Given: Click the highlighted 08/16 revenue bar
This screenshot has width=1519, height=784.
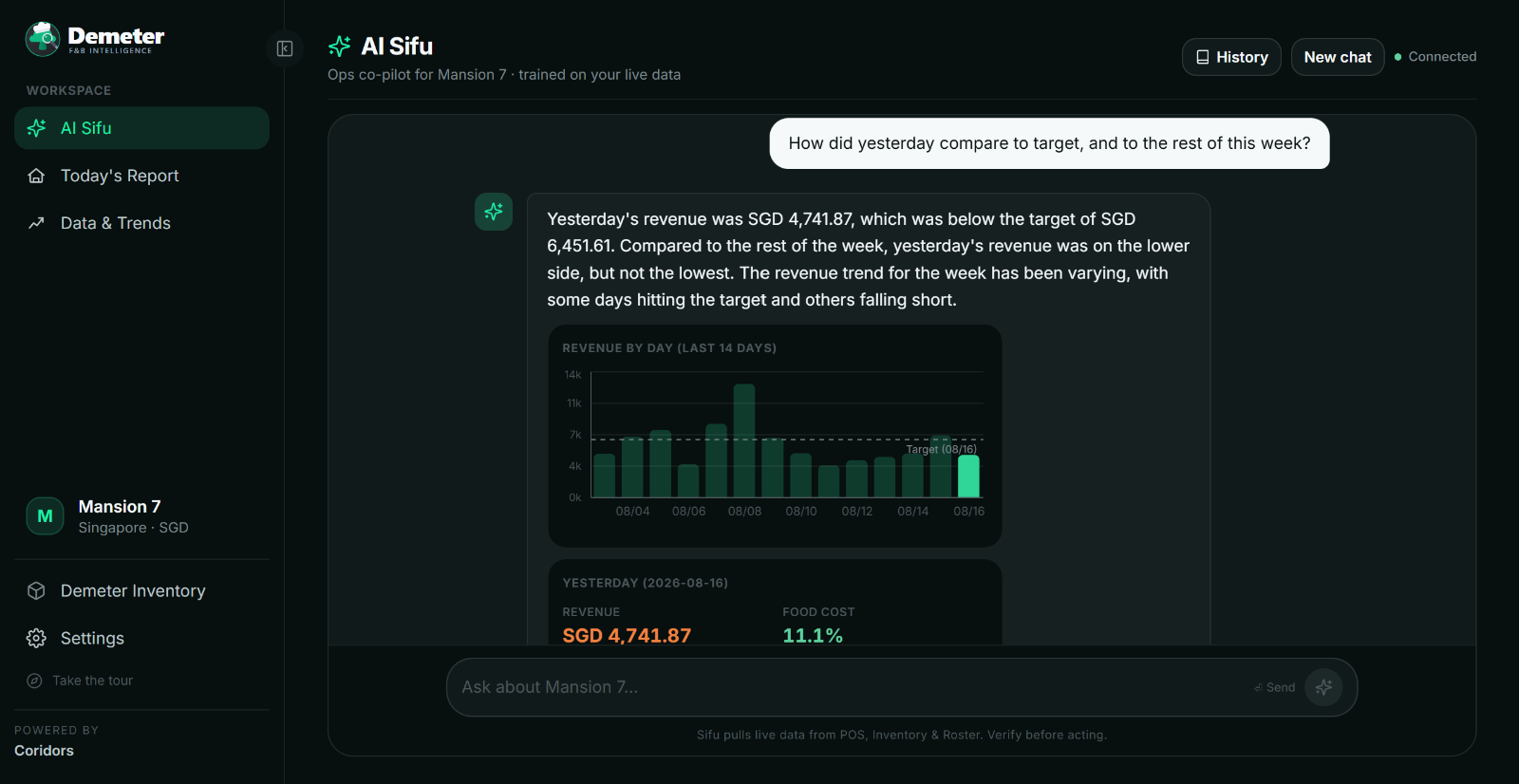Looking at the screenshot, I should (x=968, y=476).
